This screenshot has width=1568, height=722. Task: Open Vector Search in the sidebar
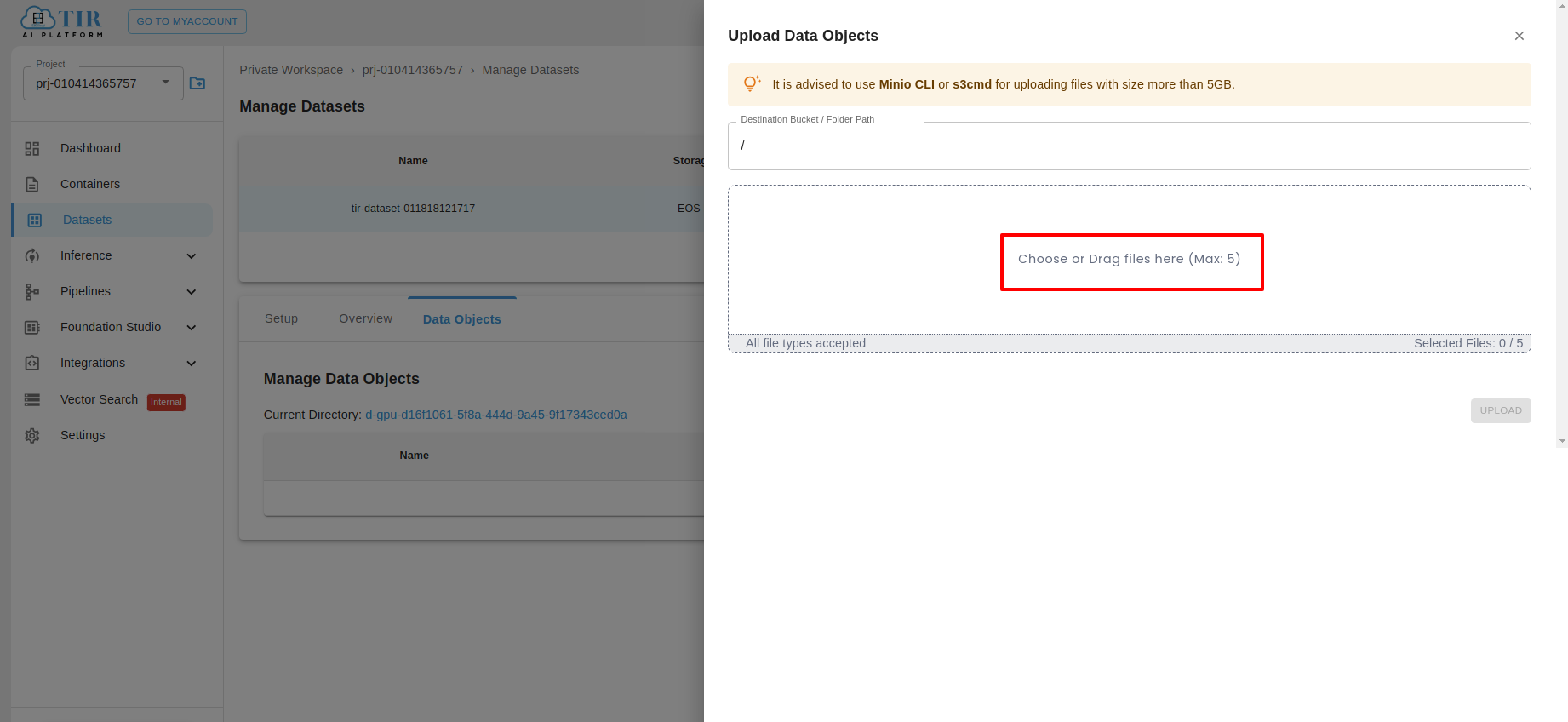[x=99, y=399]
